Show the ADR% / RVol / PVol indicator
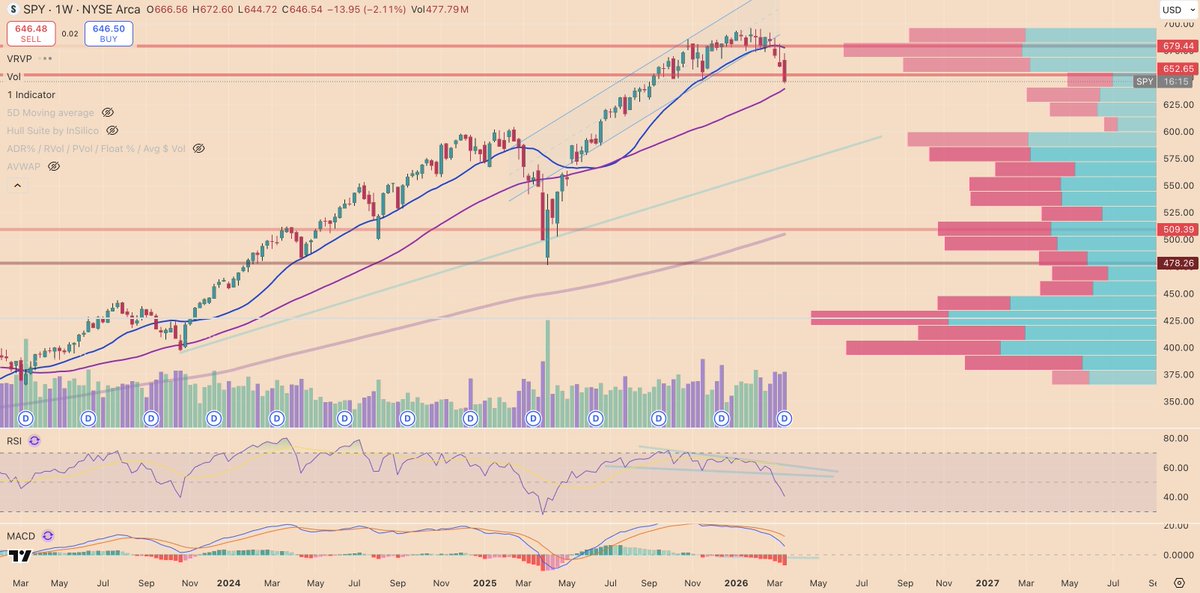Image resolution: width=1200 pixels, height=593 pixels. pos(198,148)
